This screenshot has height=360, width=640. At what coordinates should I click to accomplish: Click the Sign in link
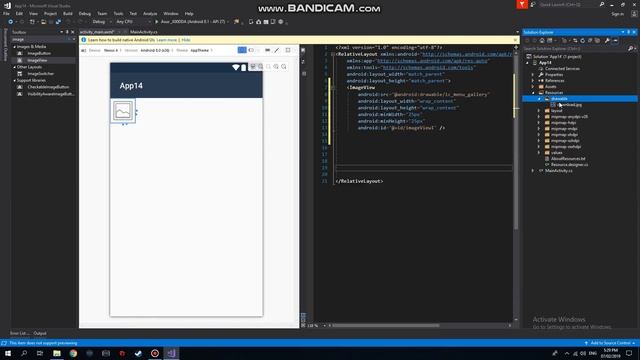coord(618,14)
